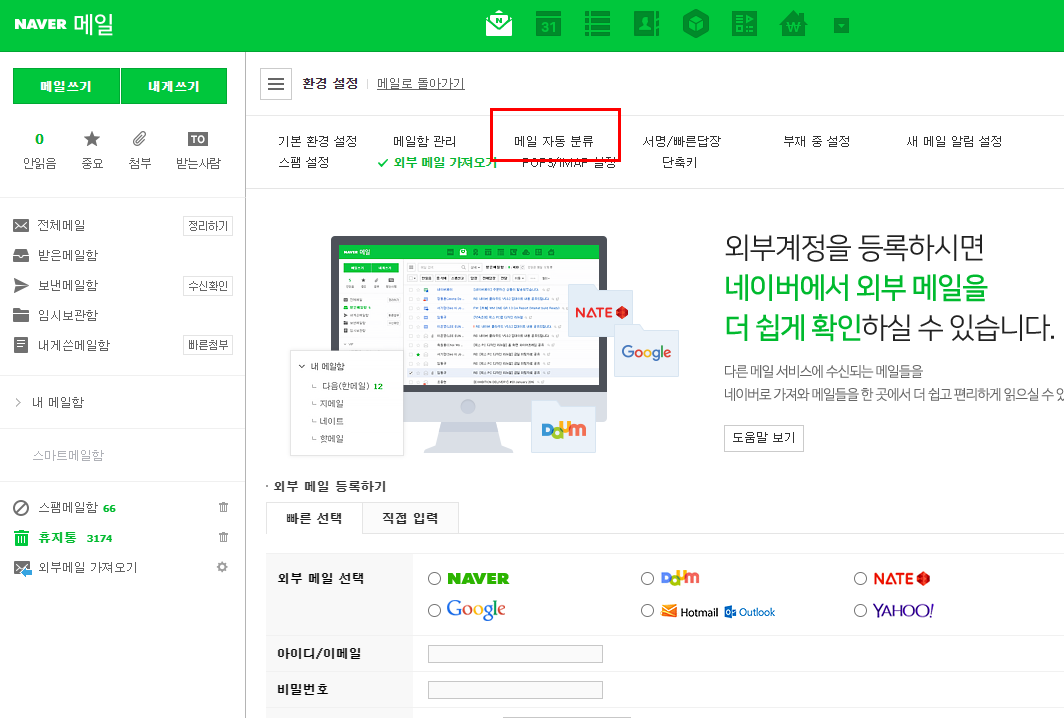This screenshot has width=1064, height=718.
Task: Open the calendar icon showing 31
Action: click(548, 24)
